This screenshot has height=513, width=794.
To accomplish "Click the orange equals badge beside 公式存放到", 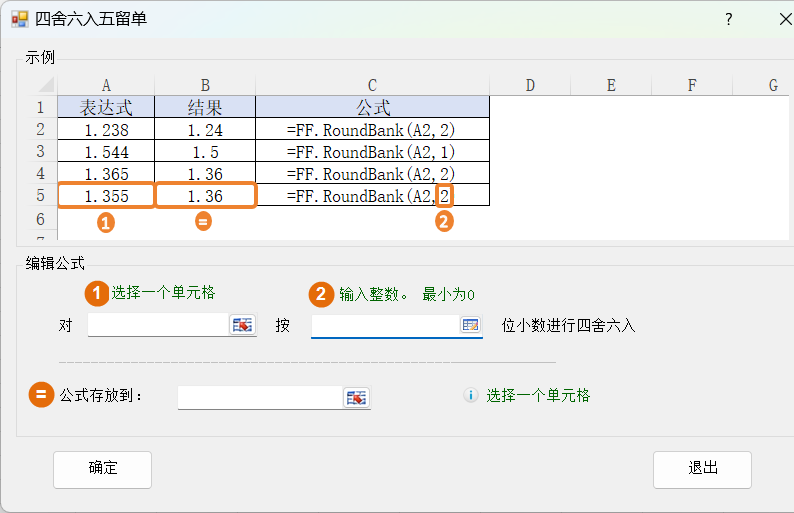I will [42, 395].
